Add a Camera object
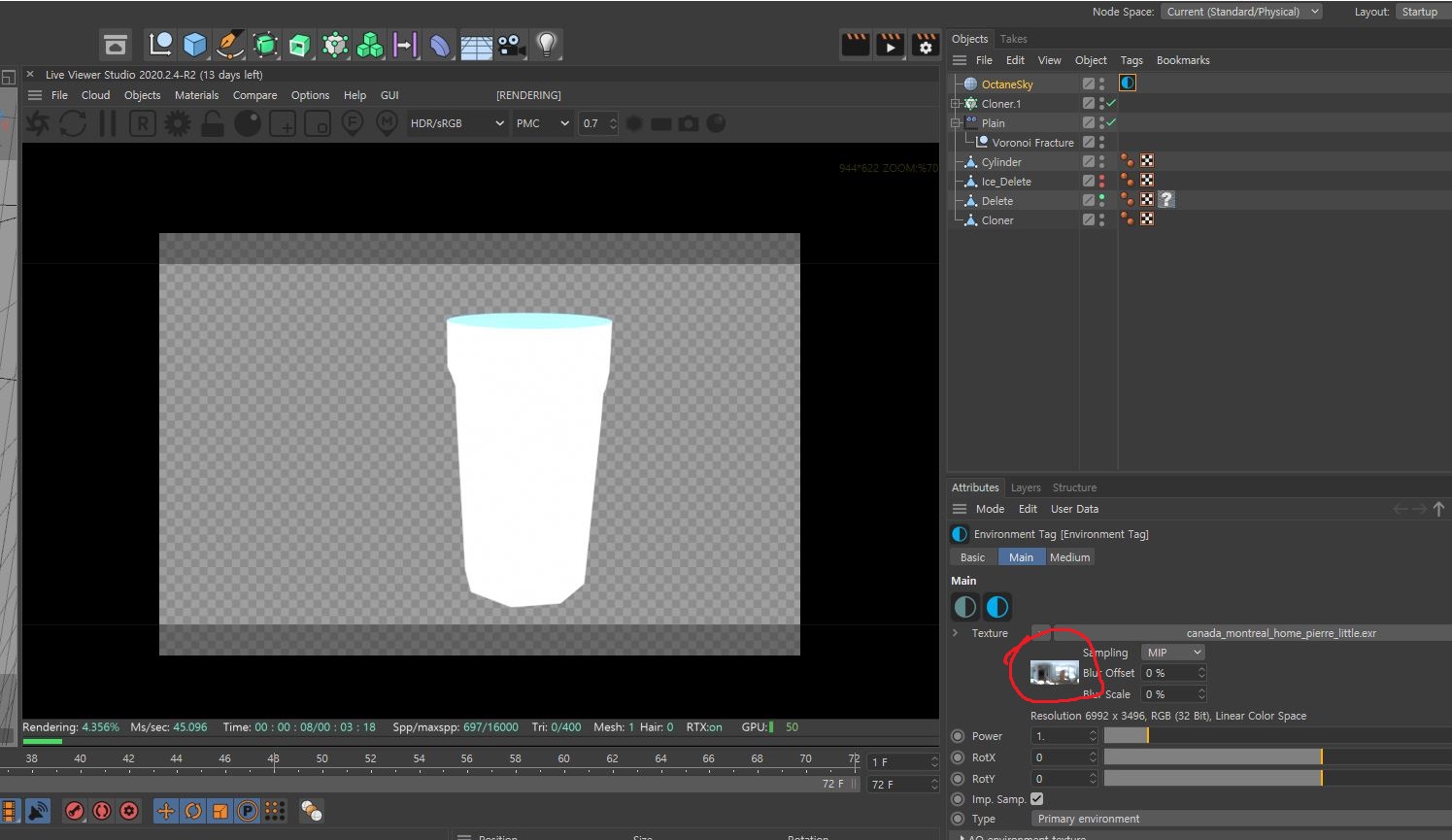This screenshot has width=1452, height=840. point(511,45)
